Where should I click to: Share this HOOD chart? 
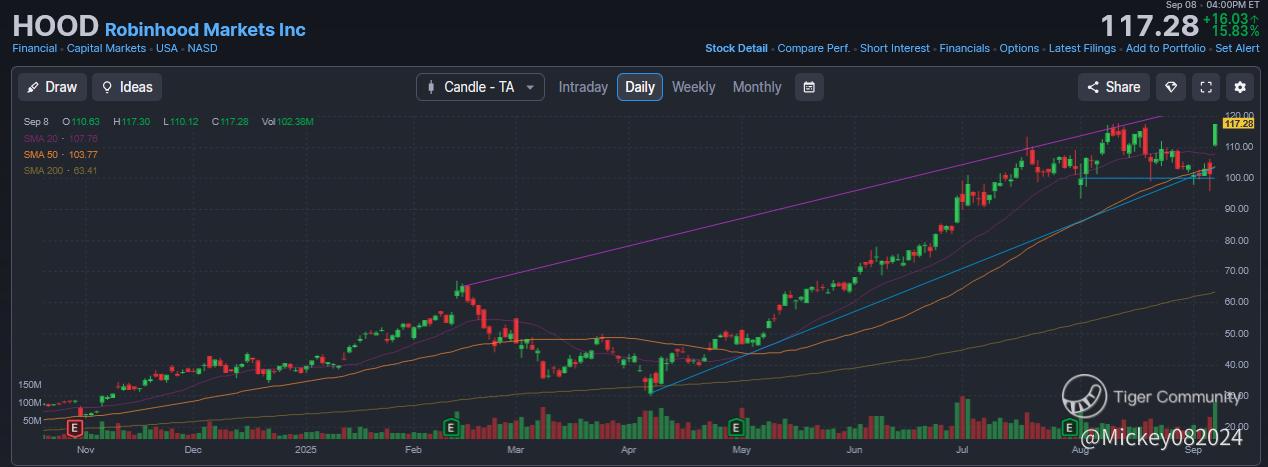tap(1113, 87)
